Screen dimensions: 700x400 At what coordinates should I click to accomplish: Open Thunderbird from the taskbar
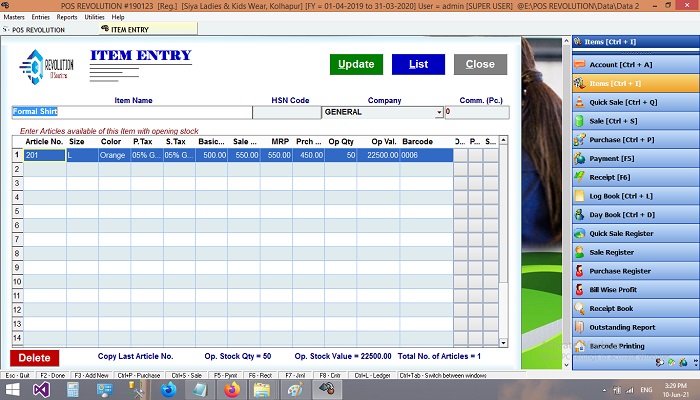pyautogui.click(x=168, y=390)
